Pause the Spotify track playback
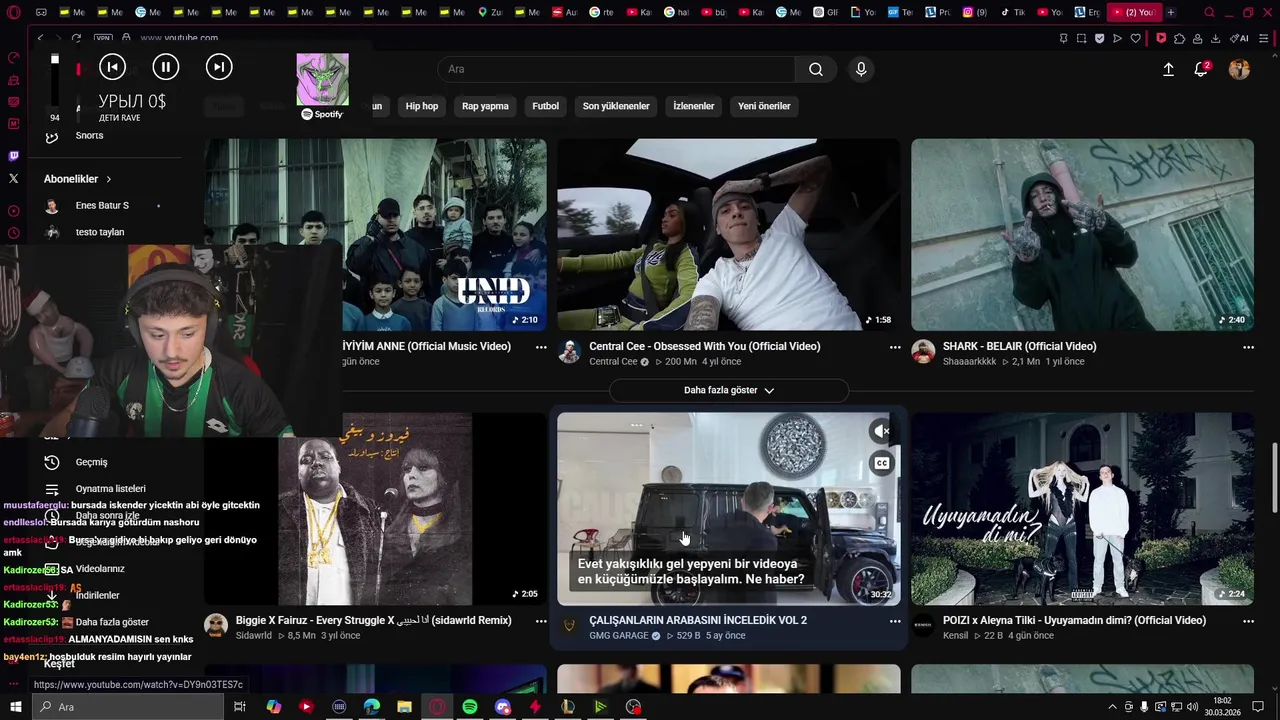Image resolution: width=1280 pixels, height=720 pixels. point(166,67)
